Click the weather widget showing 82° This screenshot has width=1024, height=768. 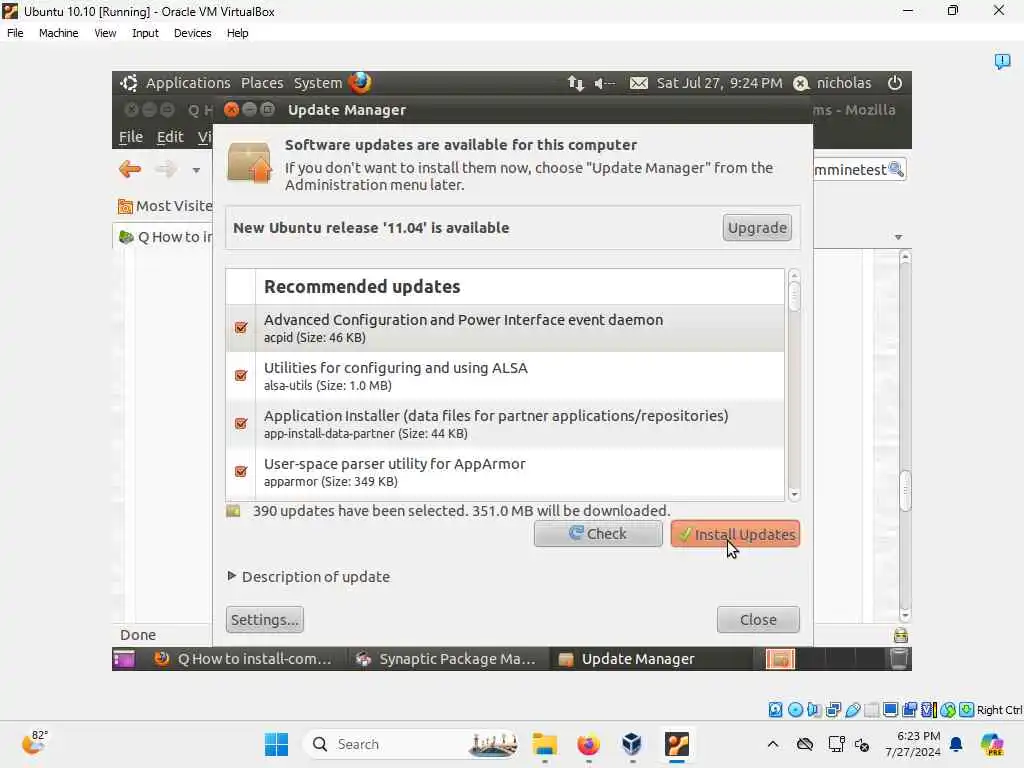[x=35, y=743]
